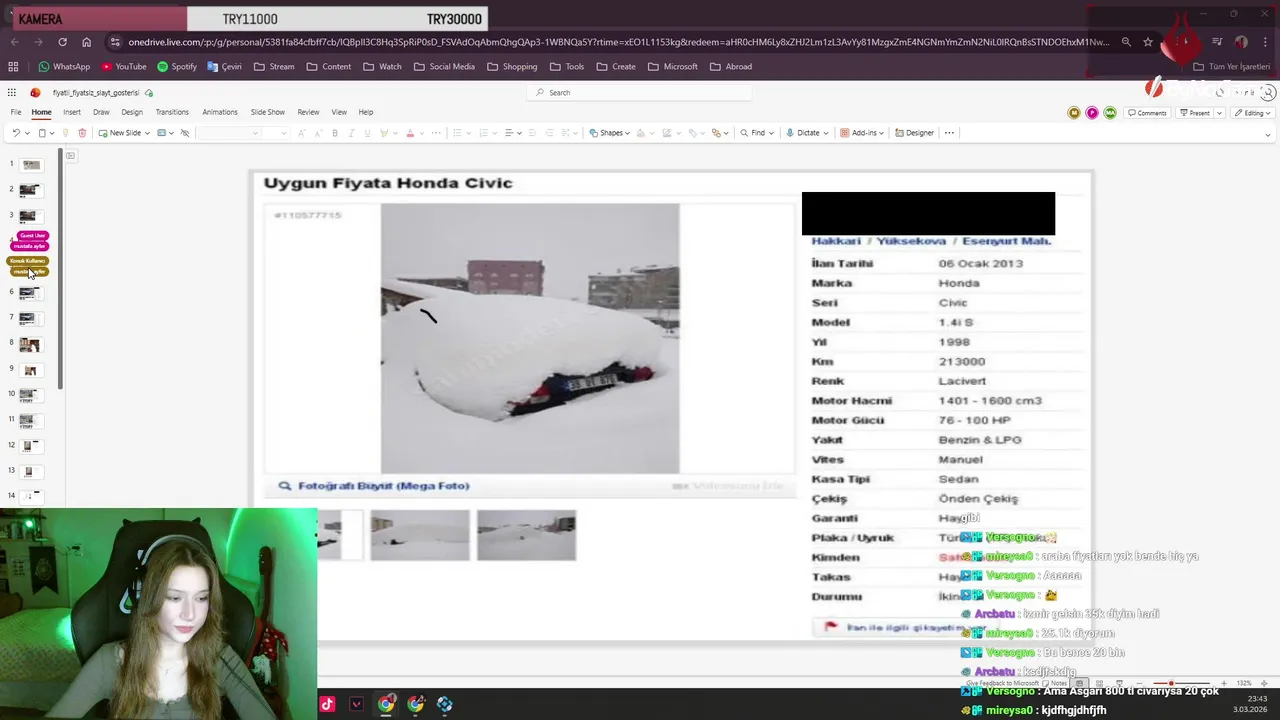This screenshot has height=720, width=1280.
Task: Switch to the Slide Show tab
Action: pos(267,112)
